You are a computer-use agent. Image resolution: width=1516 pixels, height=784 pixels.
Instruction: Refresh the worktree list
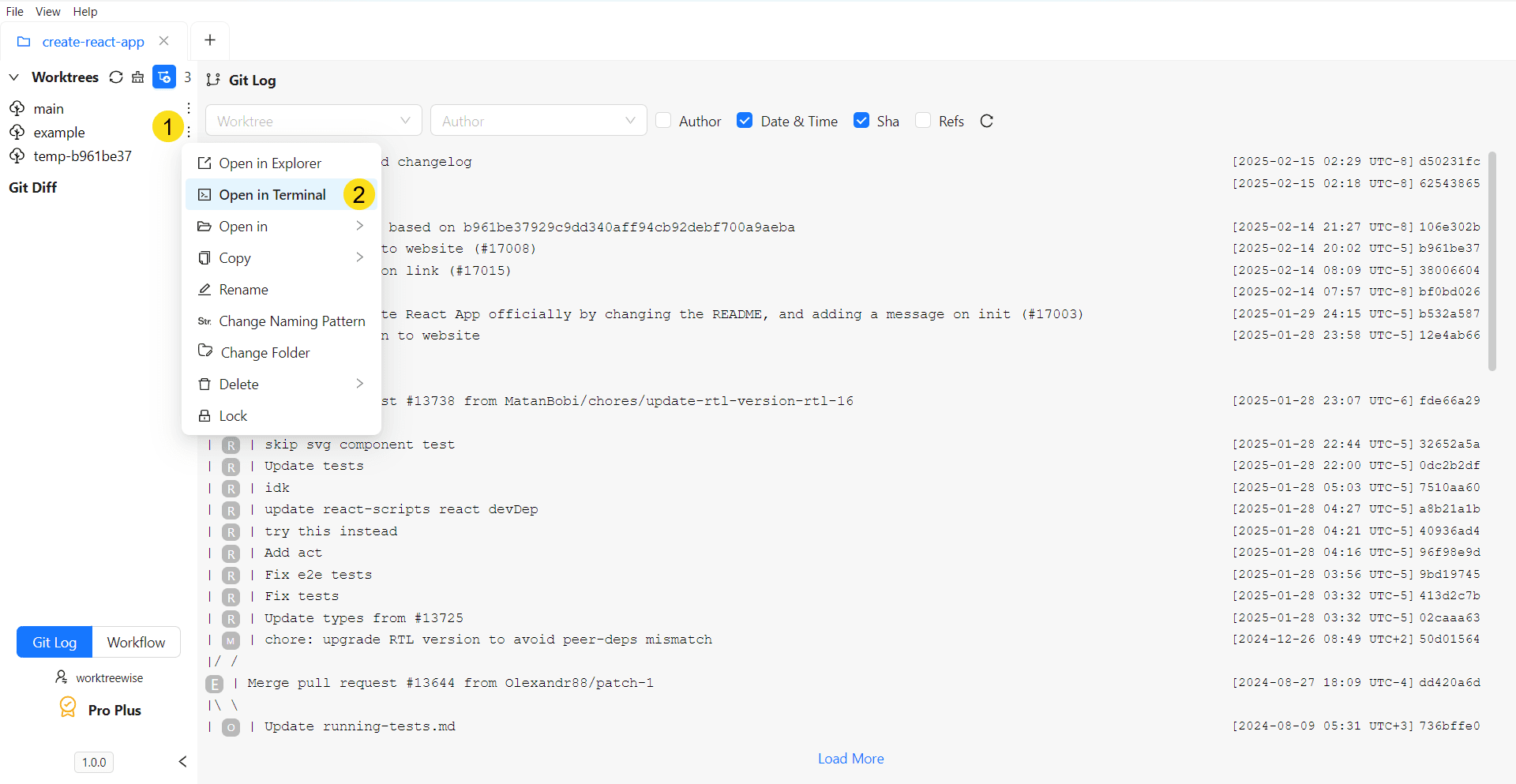tap(116, 77)
